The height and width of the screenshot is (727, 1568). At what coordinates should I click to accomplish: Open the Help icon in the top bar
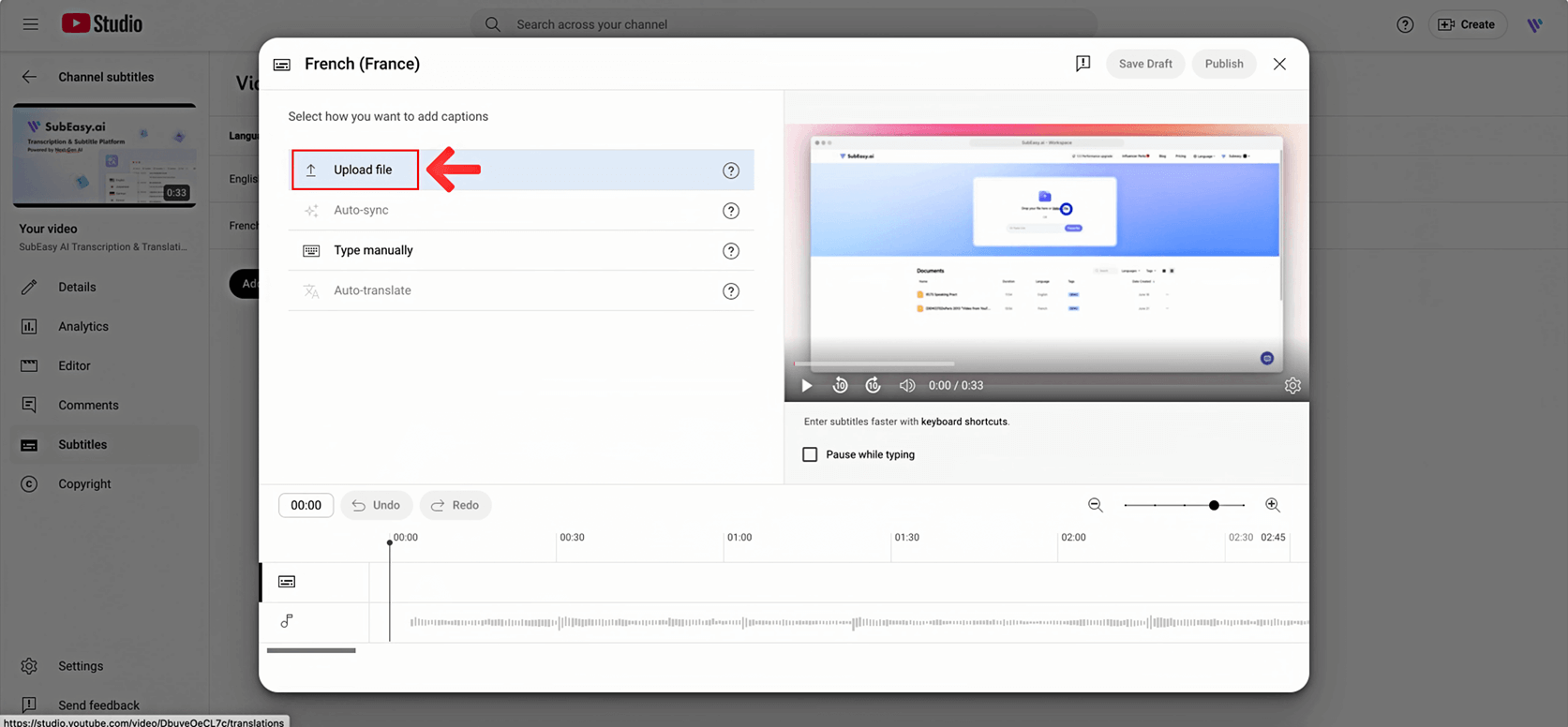[x=1404, y=24]
